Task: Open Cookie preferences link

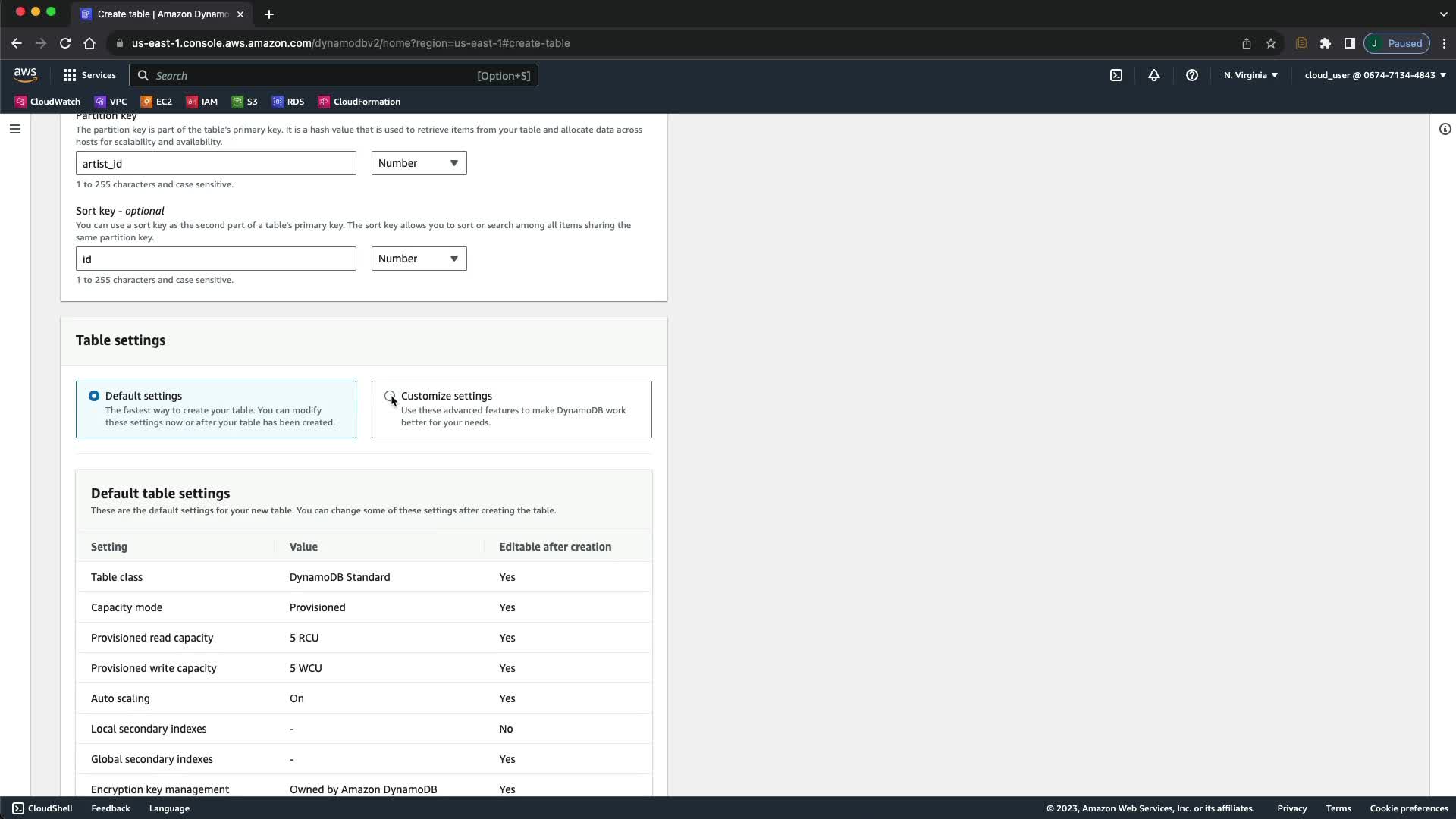Action: [1408, 808]
